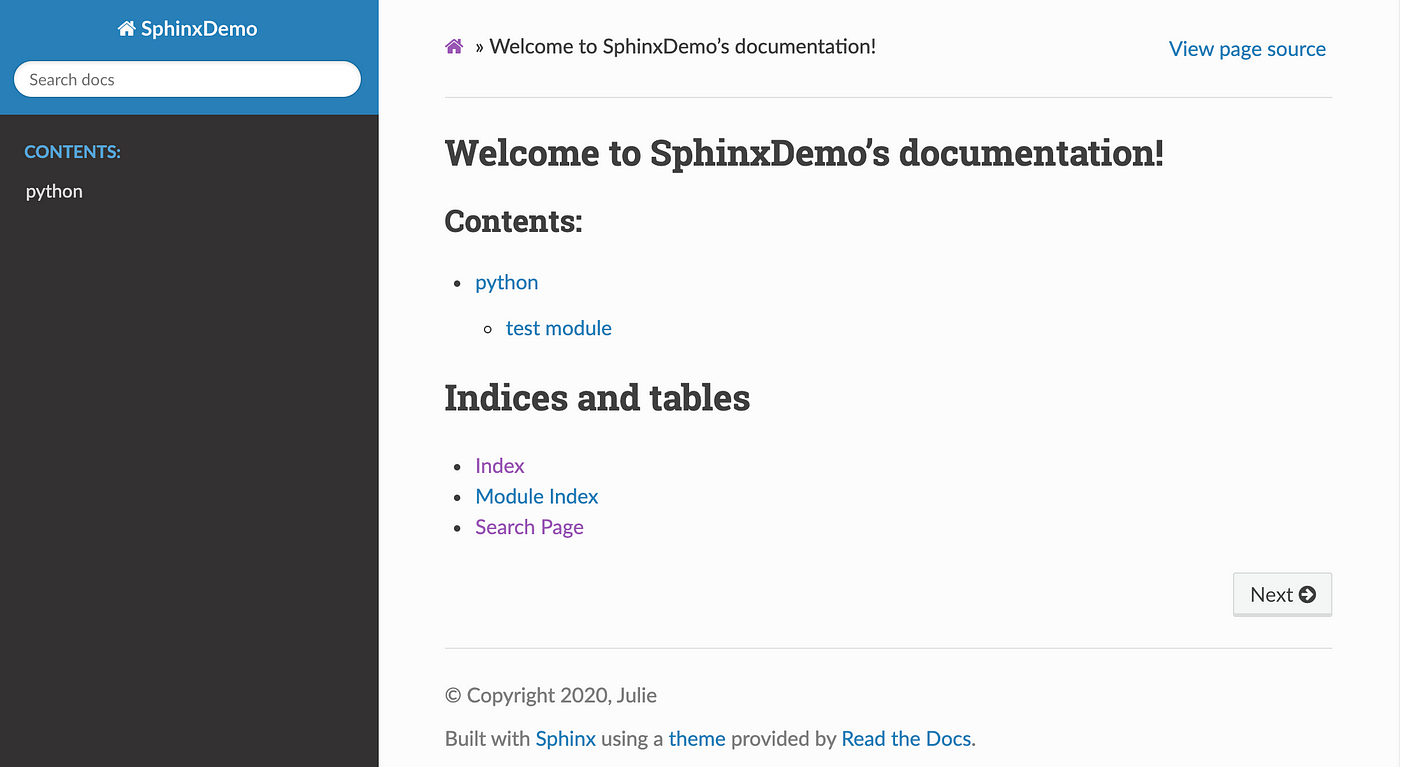Open Read the Docs footer link
This screenshot has height=767, width=1403.
[906, 739]
